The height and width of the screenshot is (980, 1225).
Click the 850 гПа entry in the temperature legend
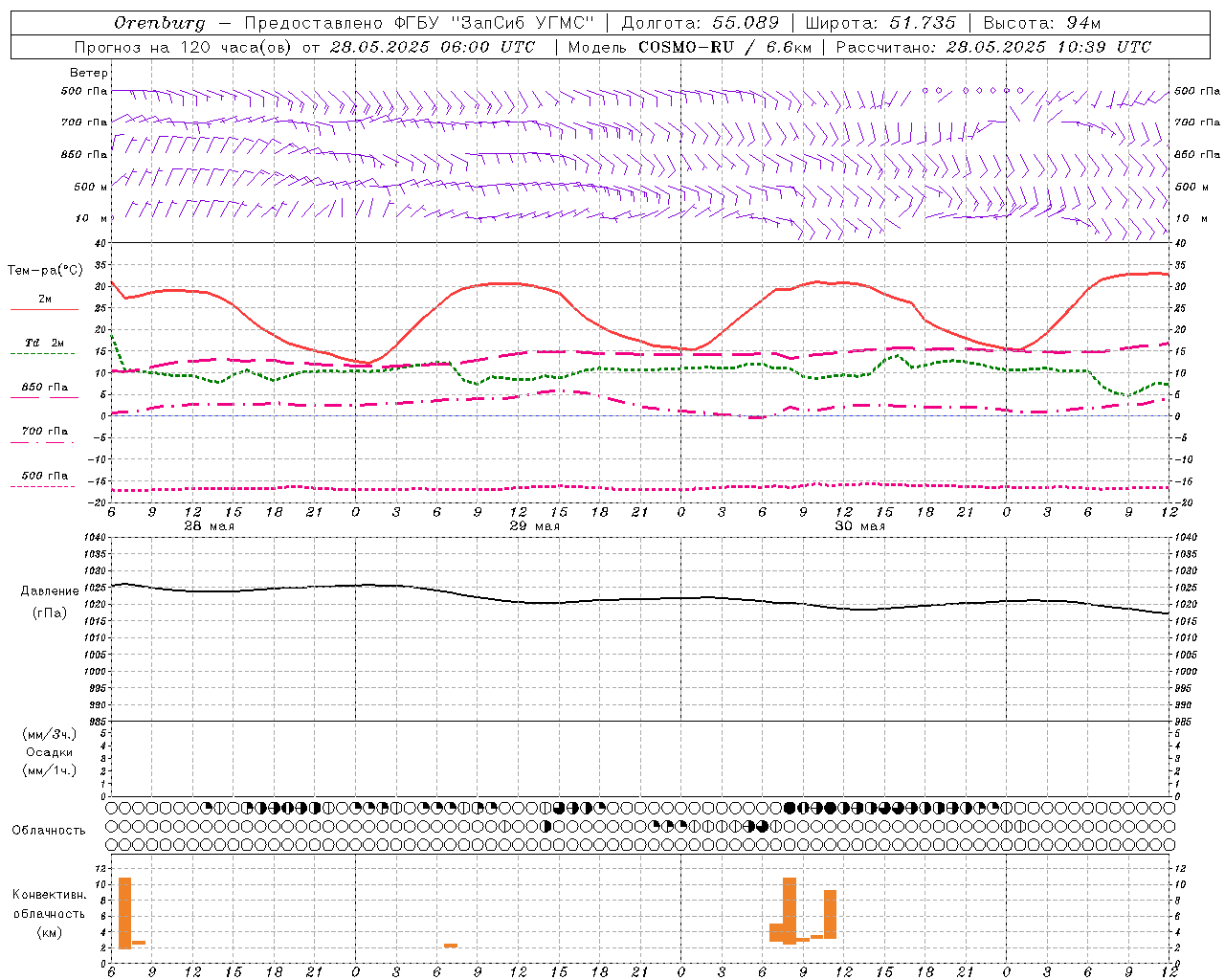tap(45, 388)
